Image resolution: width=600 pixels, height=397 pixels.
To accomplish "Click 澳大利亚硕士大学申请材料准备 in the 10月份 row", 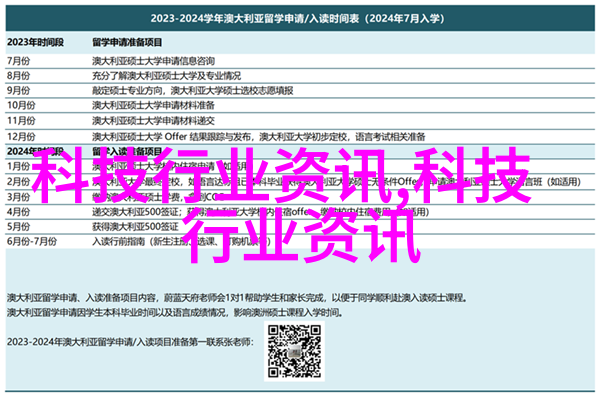I will click(153, 105).
